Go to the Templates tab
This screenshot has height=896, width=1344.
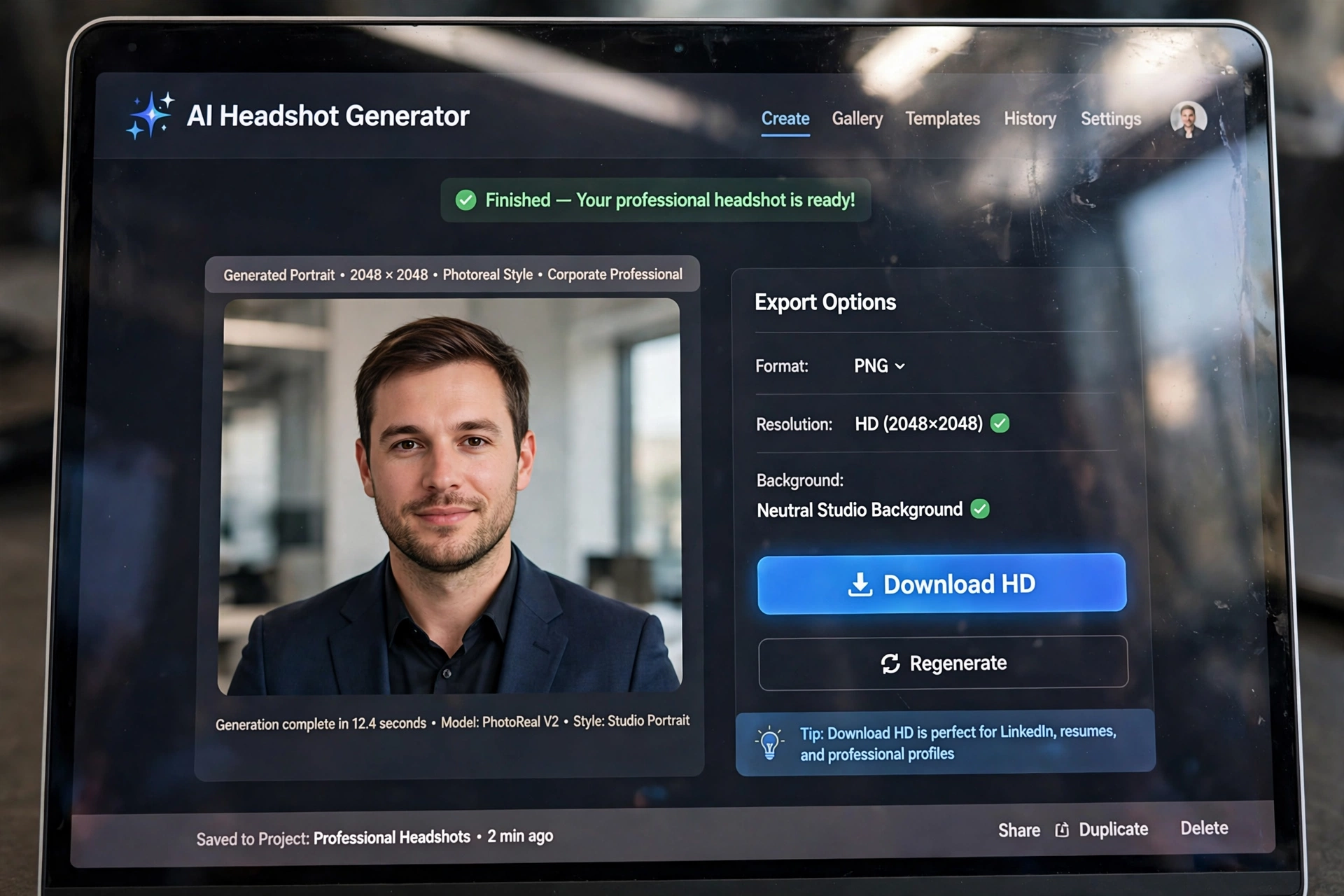click(x=942, y=118)
